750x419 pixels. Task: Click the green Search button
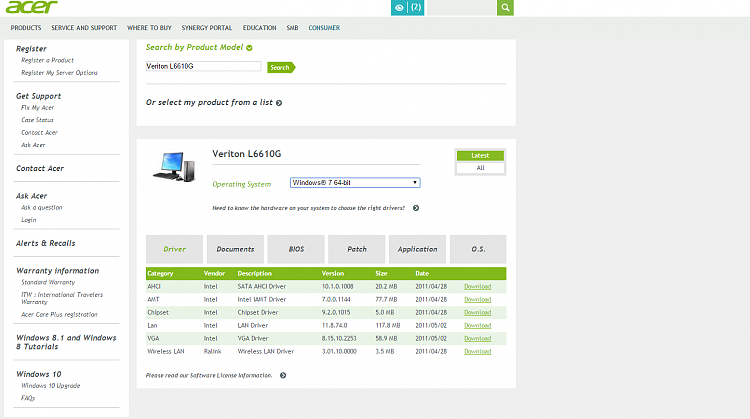pos(281,67)
